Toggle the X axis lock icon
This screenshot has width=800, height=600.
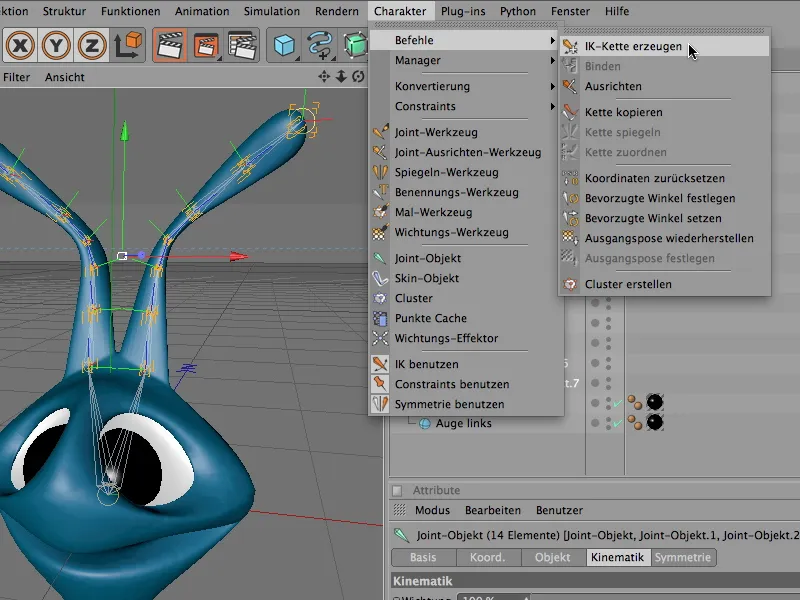coord(20,45)
